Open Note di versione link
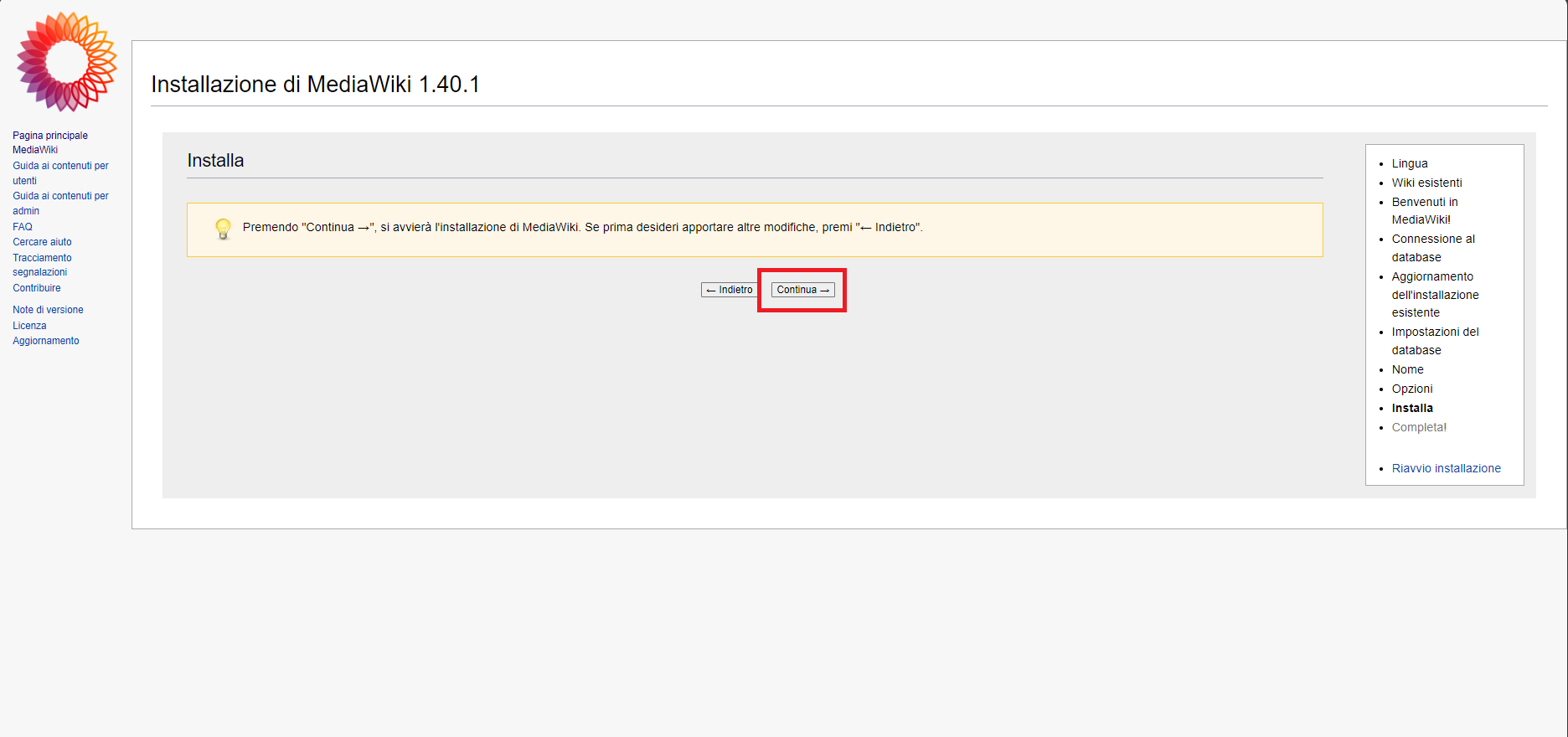 pyautogui.click(x=48, y=310)
